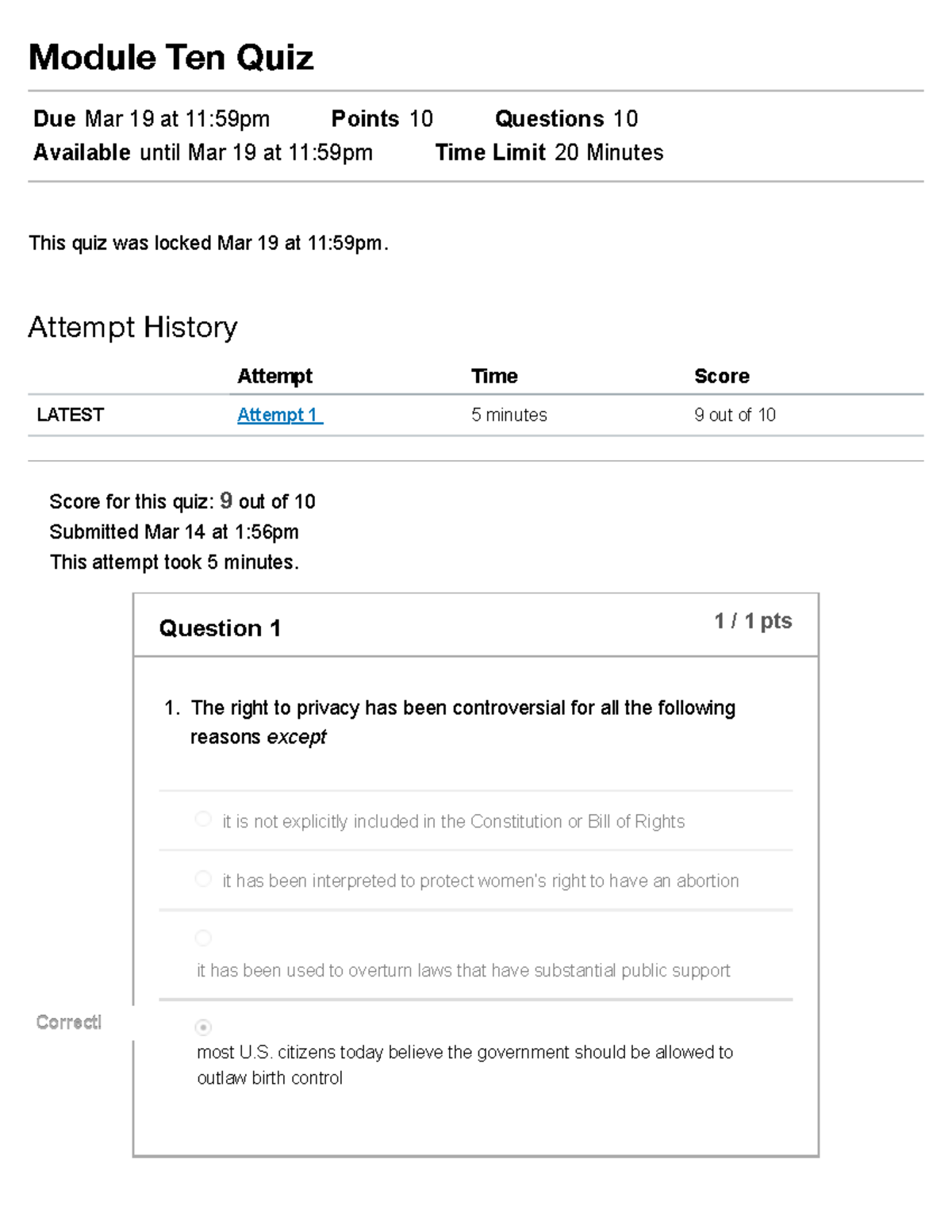Click the Module Ten Quiz title
The image size is (952, 1232).
pos(171,56)
